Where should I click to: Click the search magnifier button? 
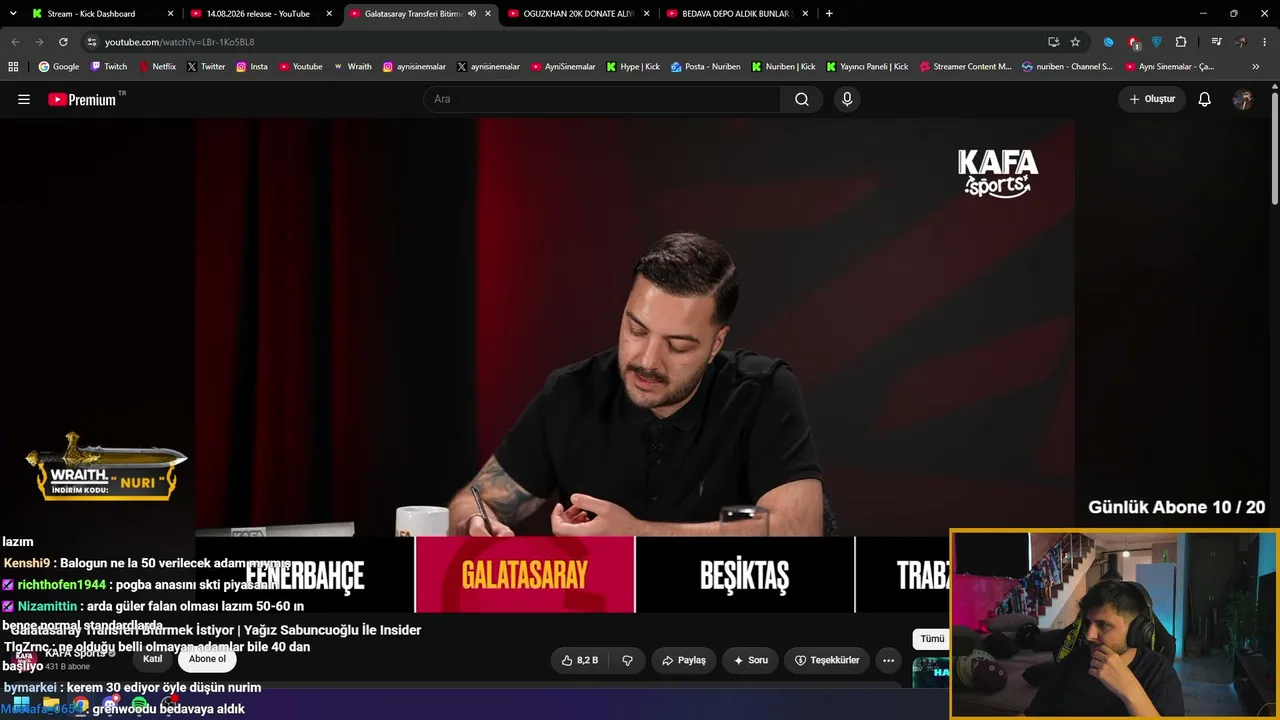tap(802, 99)
